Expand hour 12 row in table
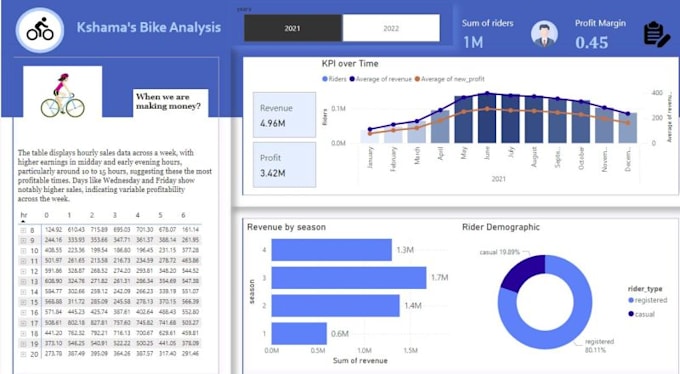 pos(23,272)
